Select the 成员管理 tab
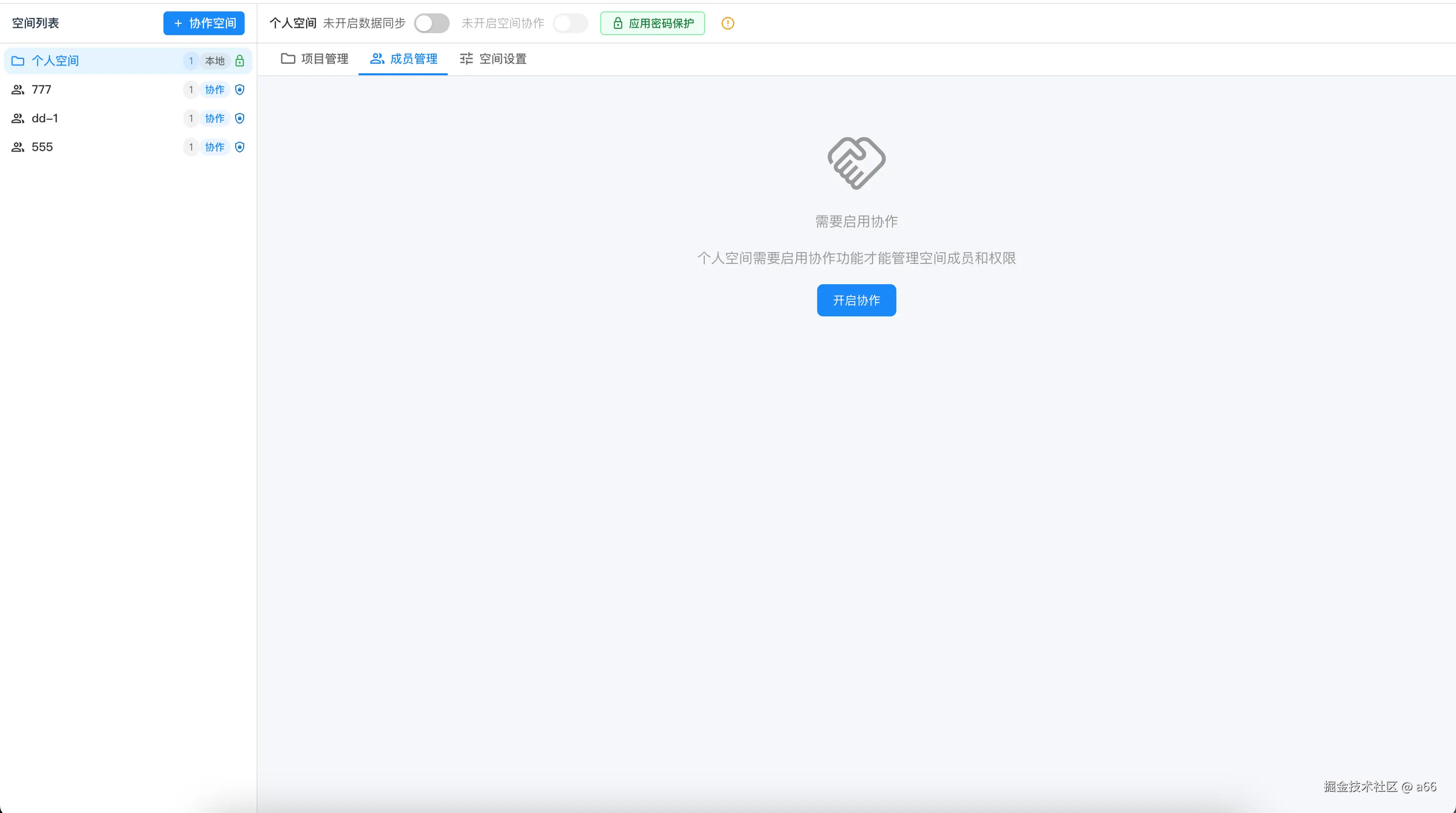Screen dimensions: 1456x813 click(403, 59)
